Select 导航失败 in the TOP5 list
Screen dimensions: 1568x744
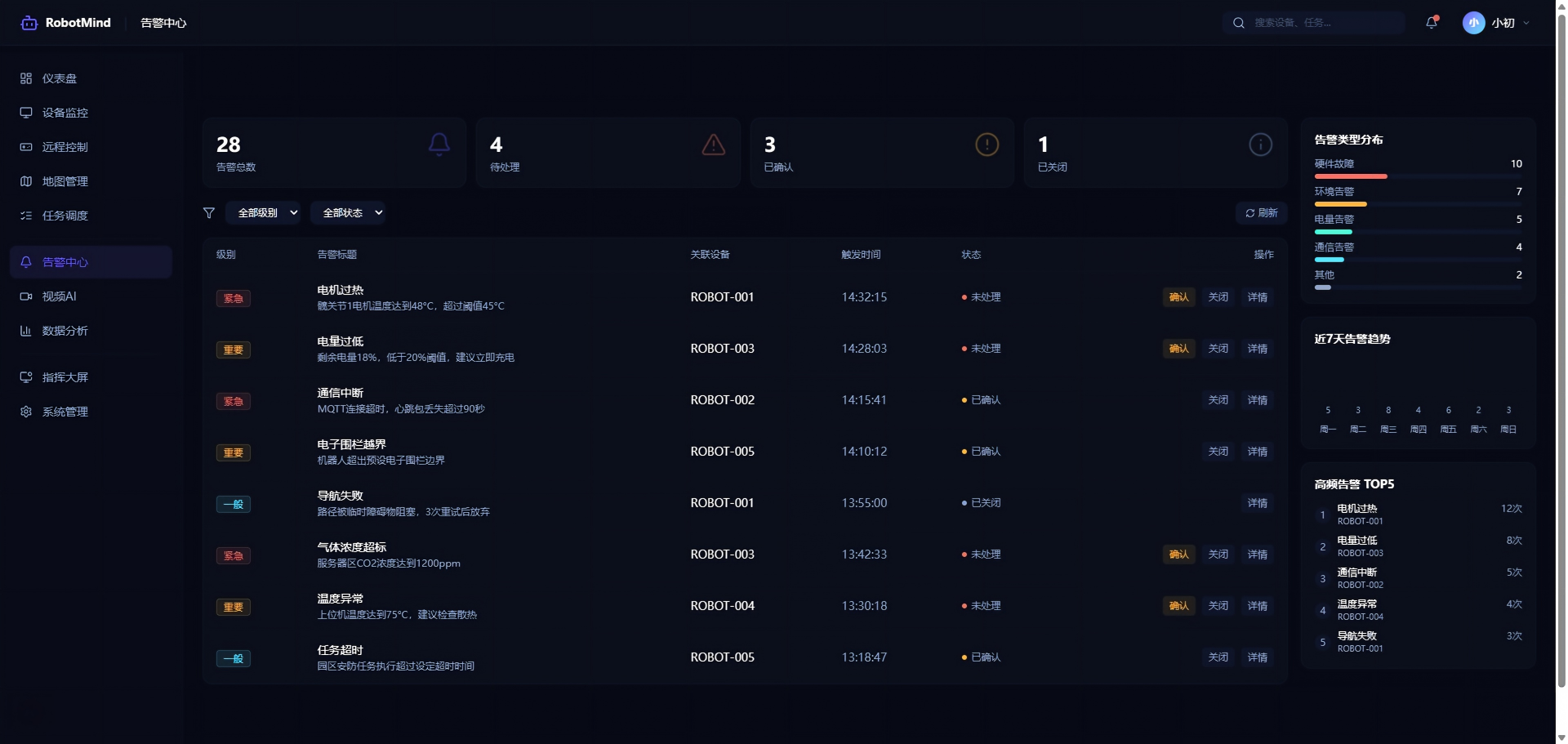pyautogui.click(x=1419, y=642)
